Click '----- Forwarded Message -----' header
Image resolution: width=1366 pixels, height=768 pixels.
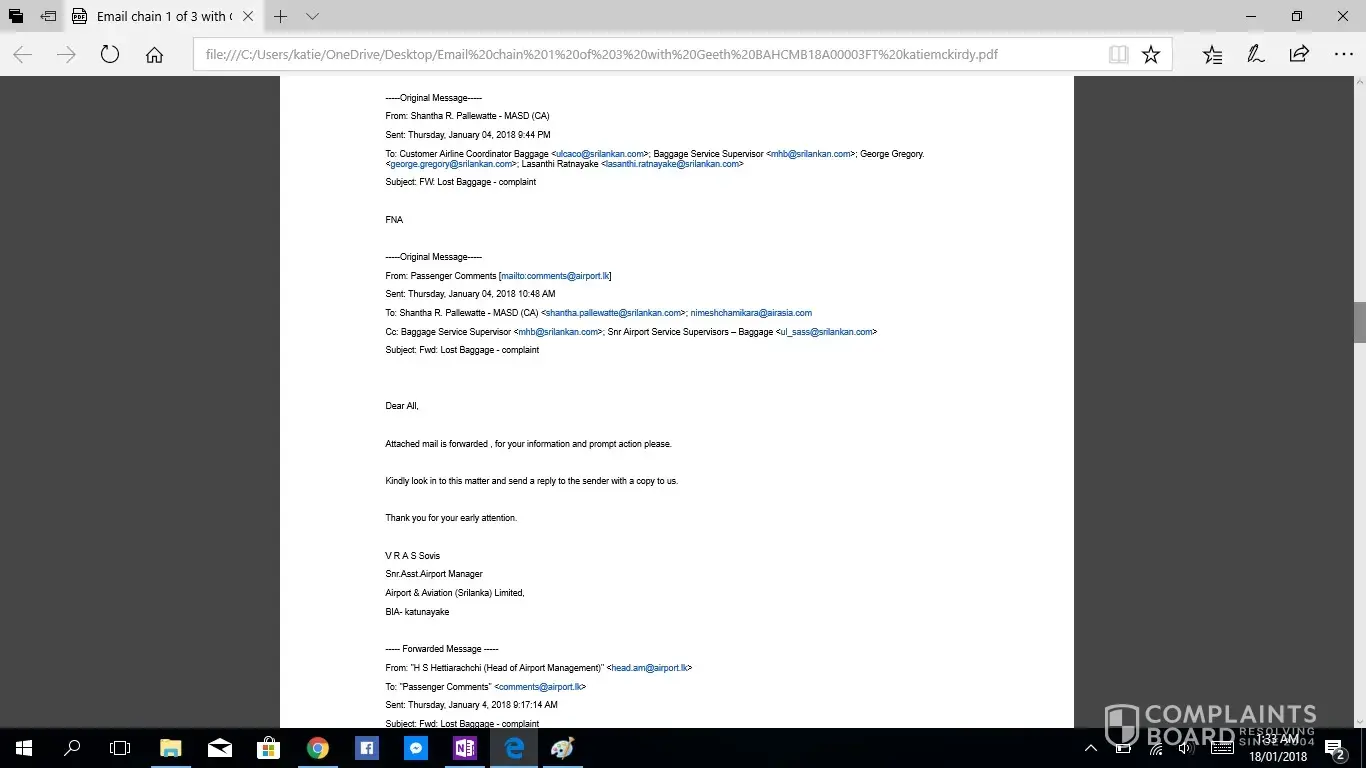tap(442, 649)
